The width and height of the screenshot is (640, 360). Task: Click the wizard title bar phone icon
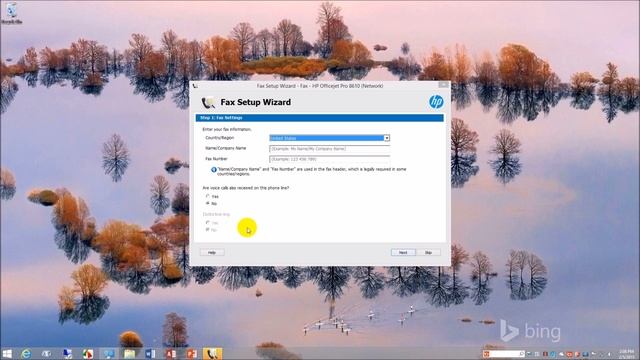click(195, 86)
